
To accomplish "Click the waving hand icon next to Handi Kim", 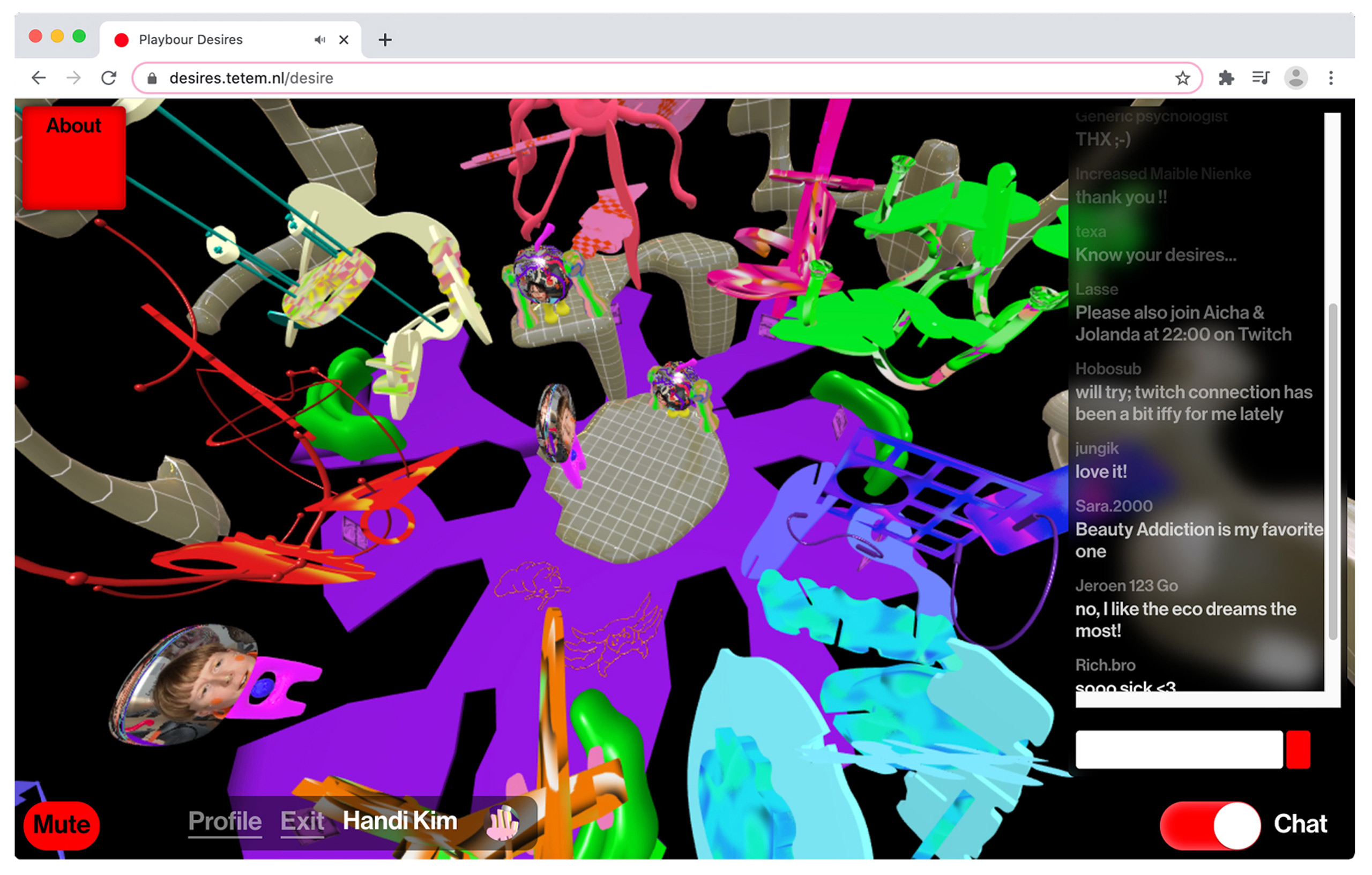I will pyautogui.click(x=502, y=822).
